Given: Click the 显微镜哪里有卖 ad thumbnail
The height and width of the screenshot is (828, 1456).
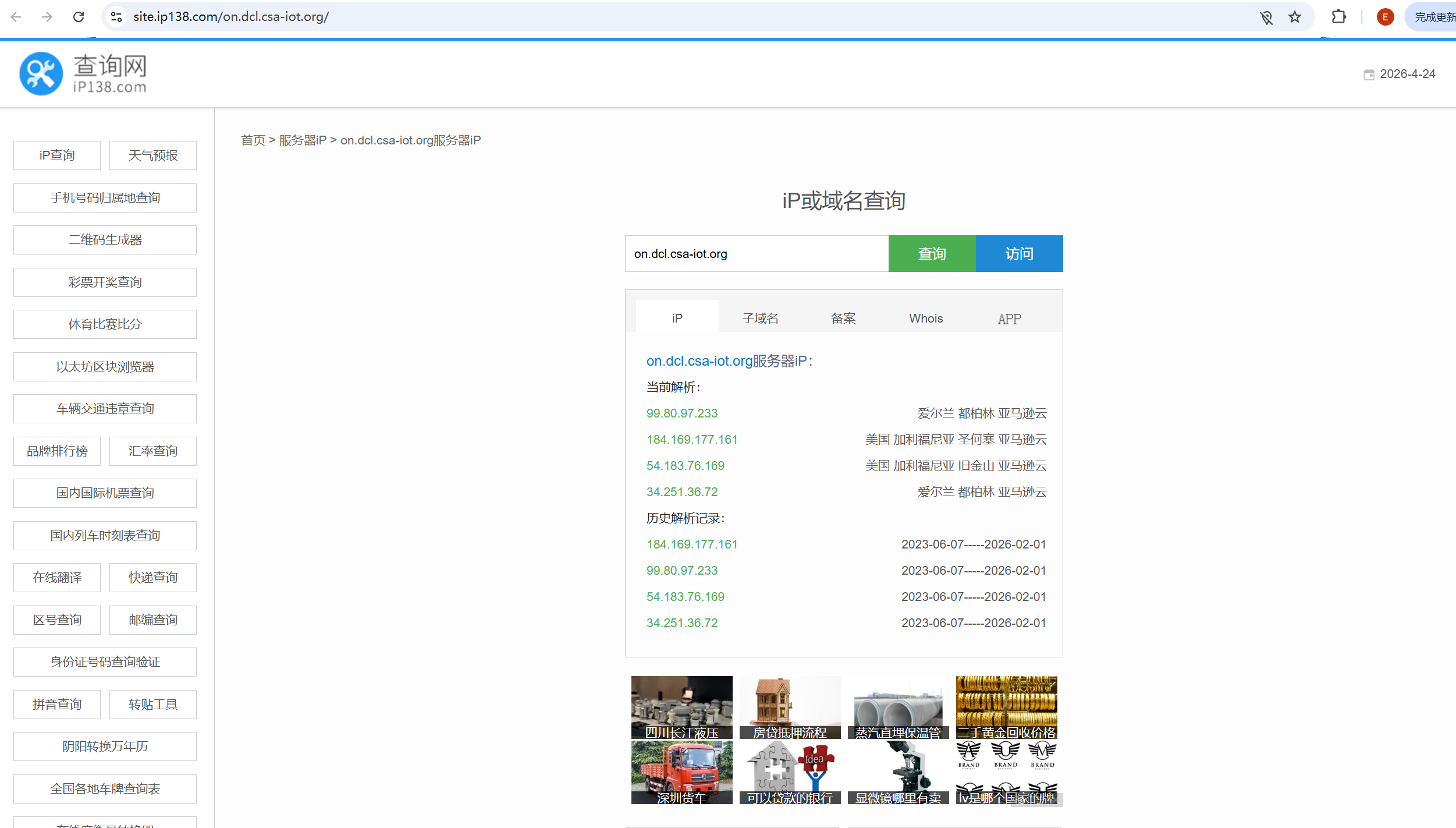Looking at the screenshot, I should click(x=899, y=773).
